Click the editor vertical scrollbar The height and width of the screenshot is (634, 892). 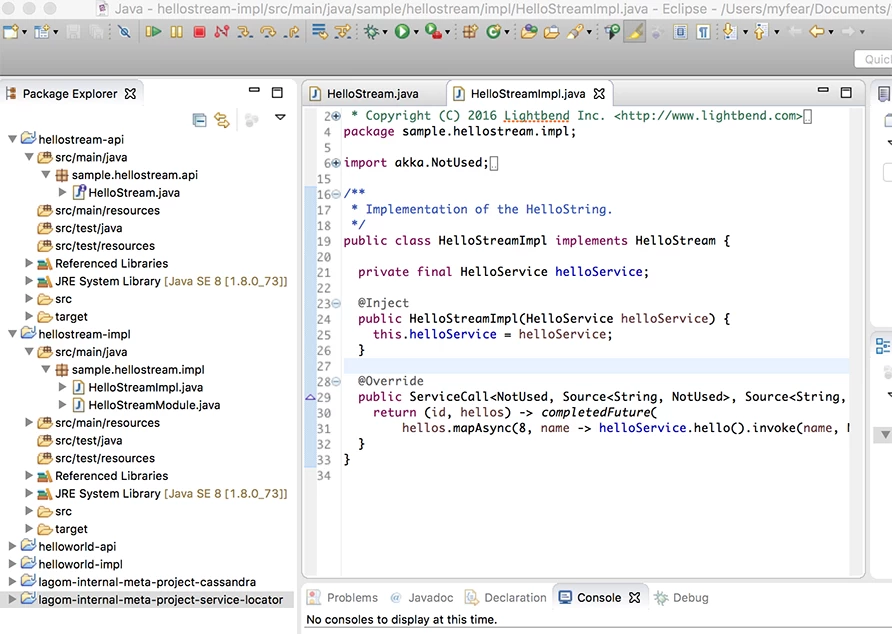(x=857, y=341)
